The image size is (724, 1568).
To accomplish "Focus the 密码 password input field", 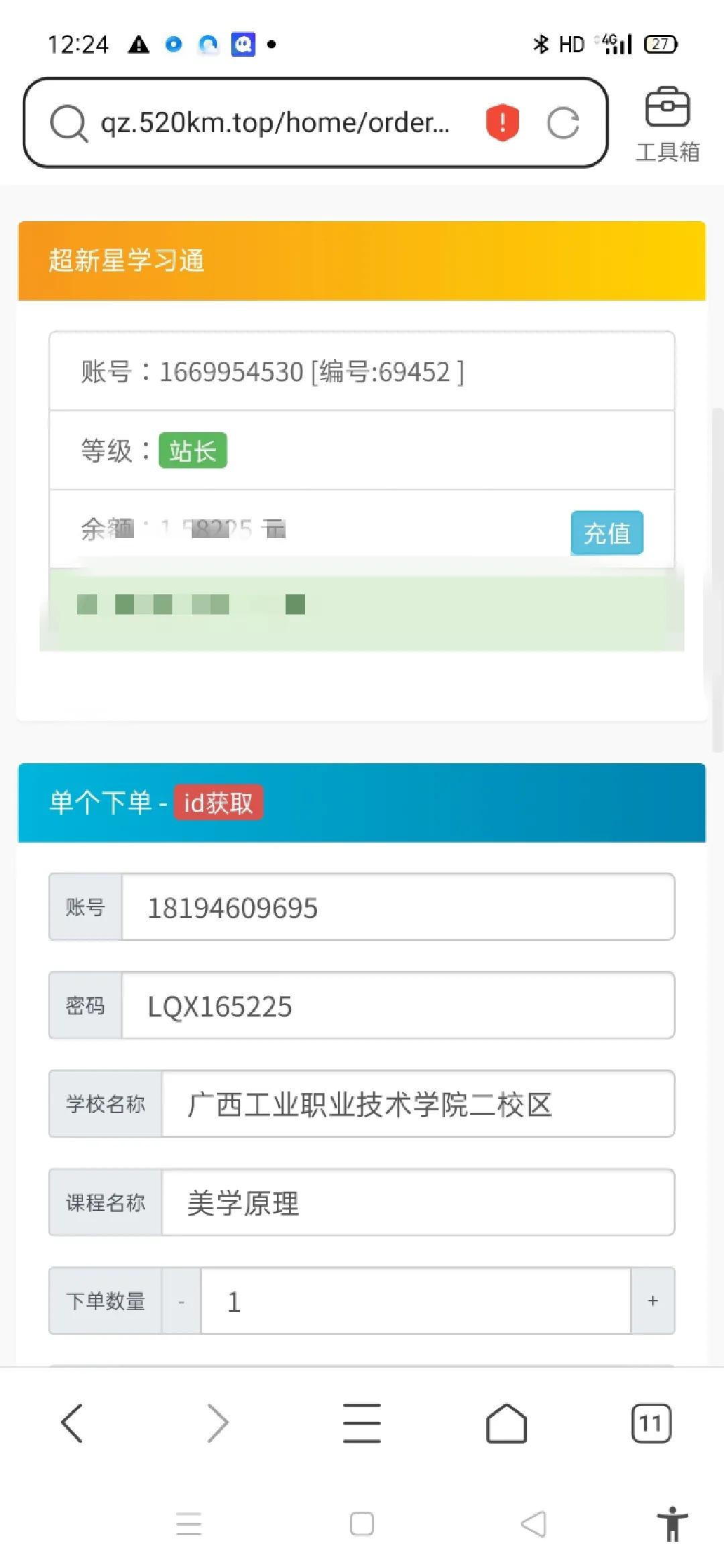I will click(398, 1006).
